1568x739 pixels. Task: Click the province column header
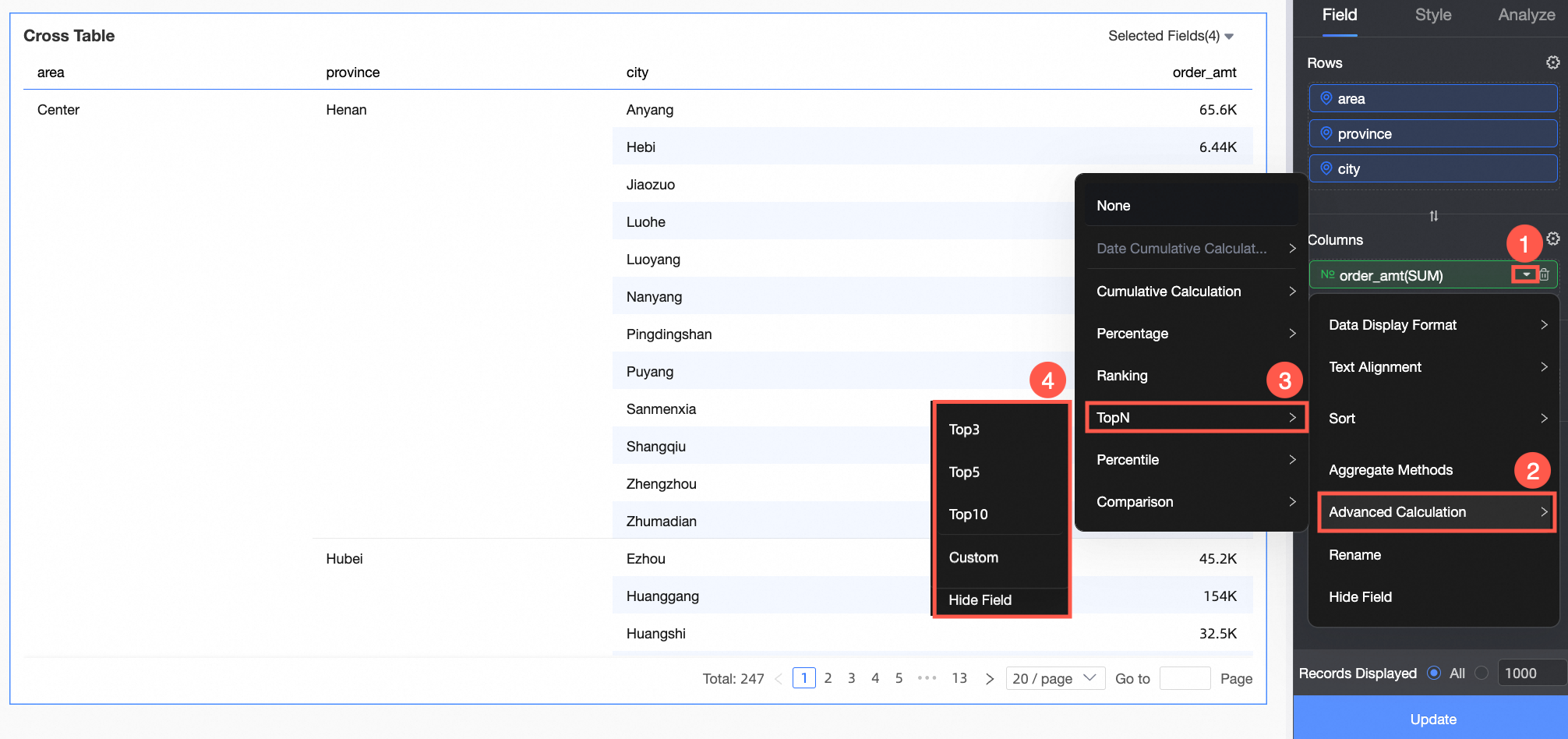click(x=353, y=72)
